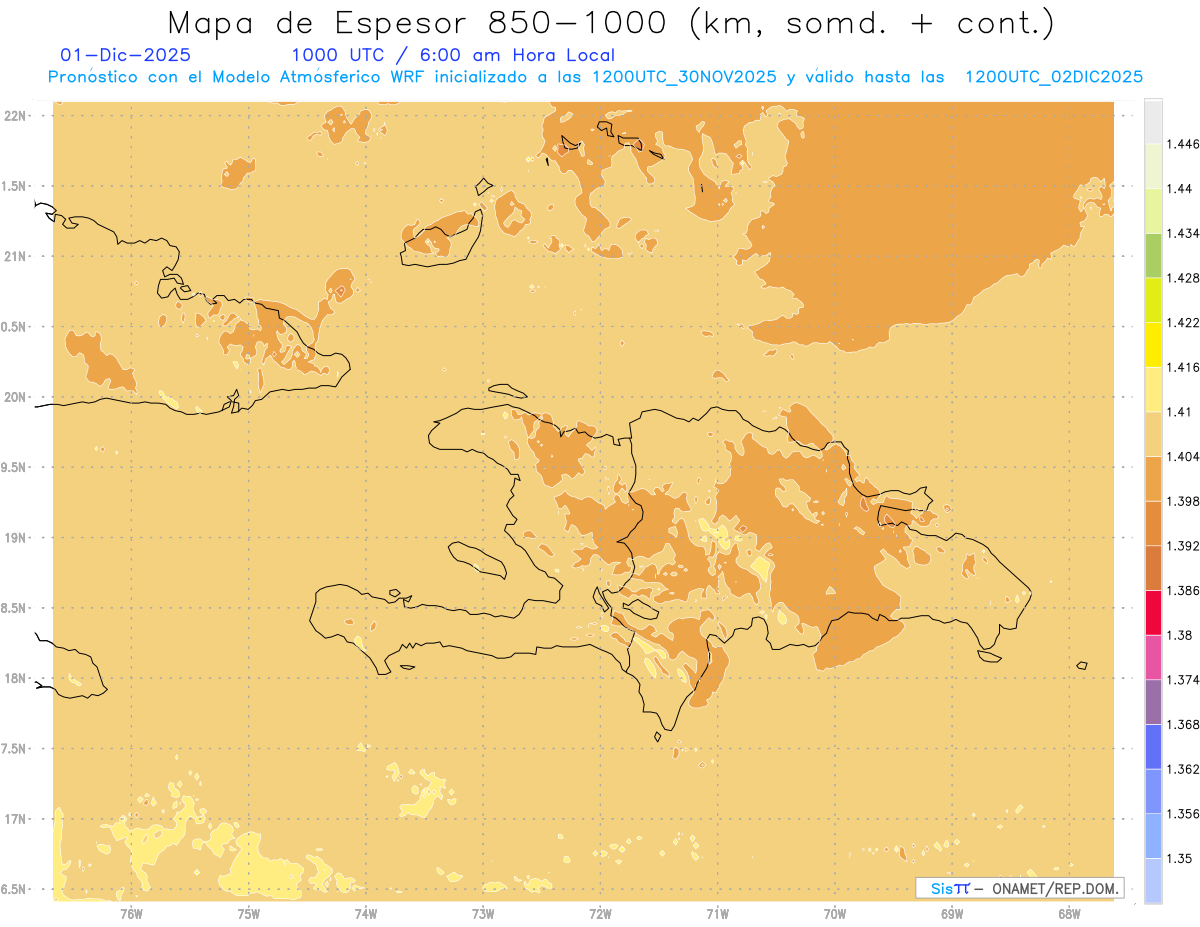Click the orange legend swatch between 1.398 and 1.404
The height and width of the screenshot is (927, 1200).
(x=1153, y=479)
